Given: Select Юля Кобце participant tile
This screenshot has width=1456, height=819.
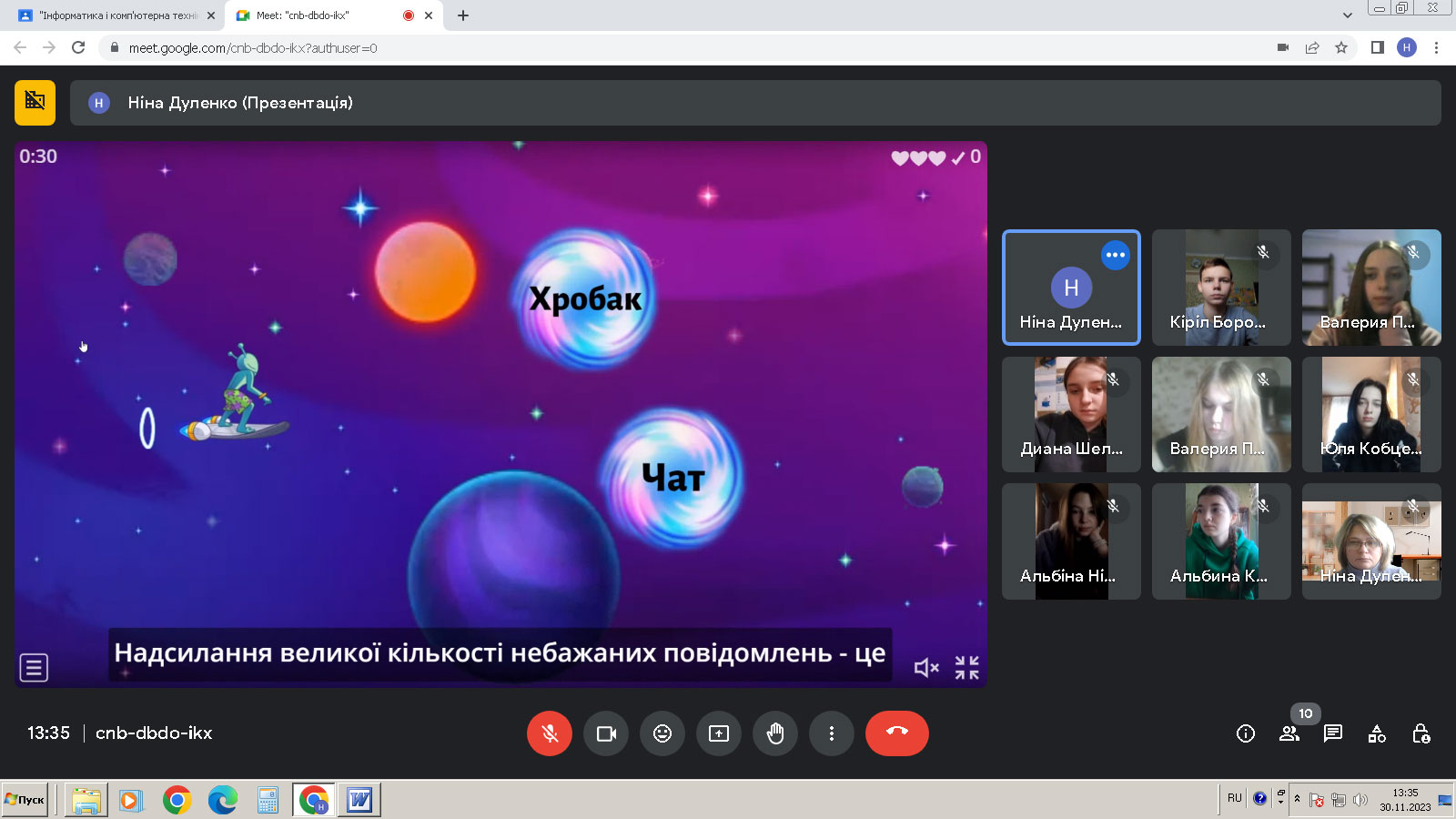Looking at the screenshot, I should 1371,414.
